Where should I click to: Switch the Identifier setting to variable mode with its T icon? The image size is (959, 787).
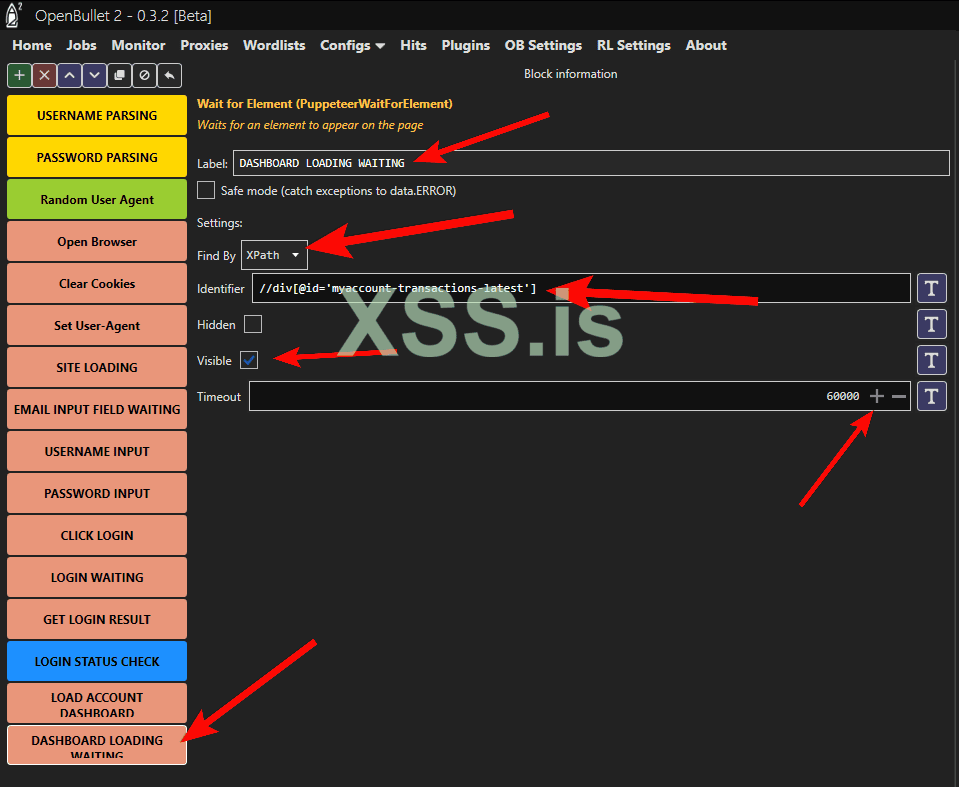point(931,288)
